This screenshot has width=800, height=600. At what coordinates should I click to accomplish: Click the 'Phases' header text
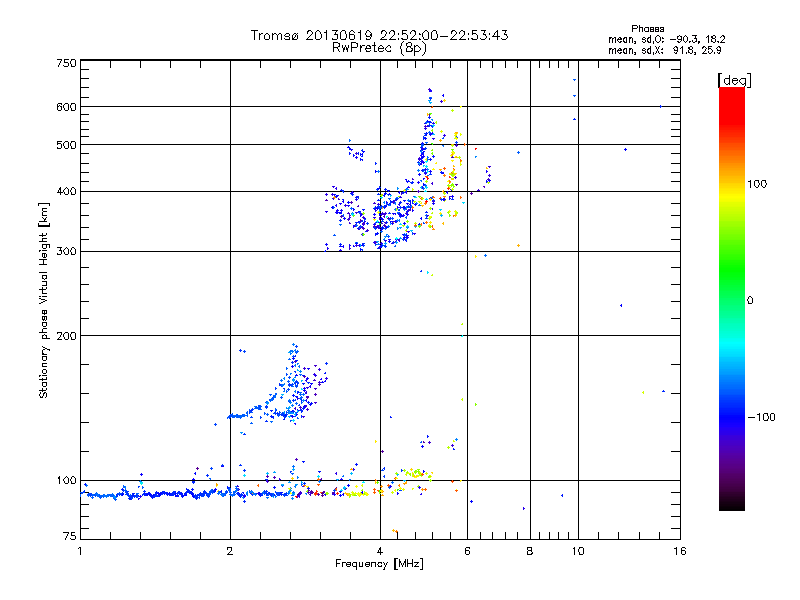(x=647, y=29)
